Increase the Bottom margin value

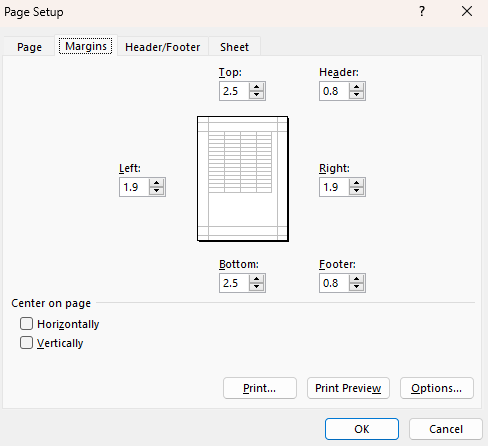click(256, 279)
